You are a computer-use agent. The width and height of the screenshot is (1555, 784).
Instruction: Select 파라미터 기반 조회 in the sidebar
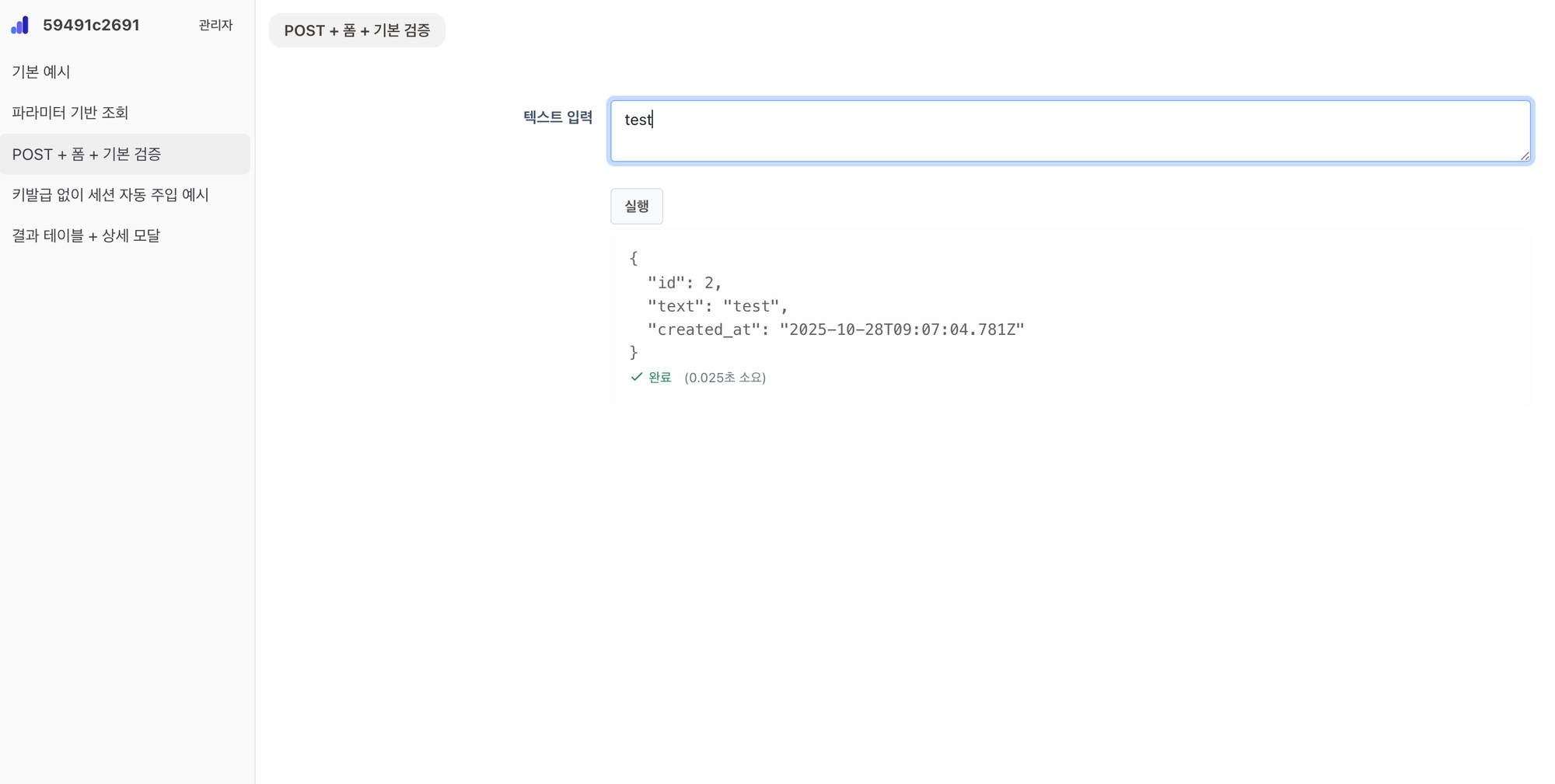click(x=70, y=113)
